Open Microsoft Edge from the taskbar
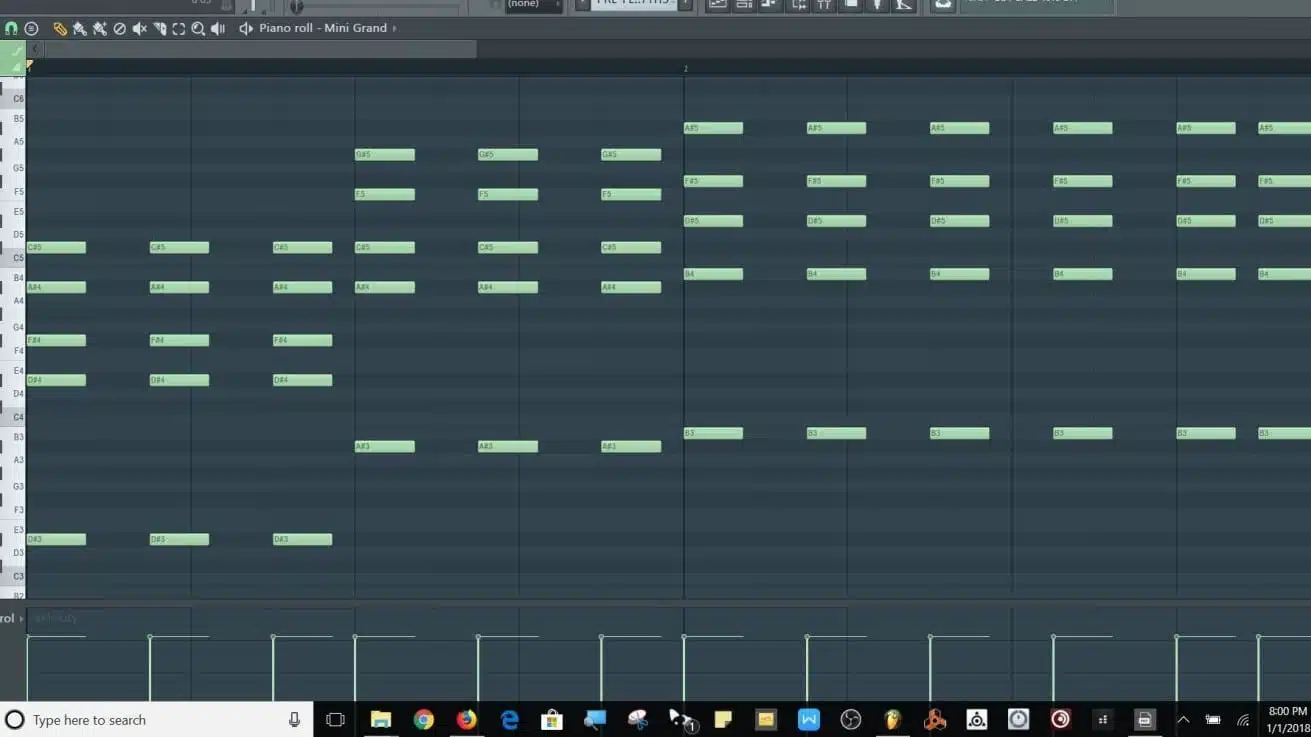Screen dimensions: 1311x737 click(510, 720)
